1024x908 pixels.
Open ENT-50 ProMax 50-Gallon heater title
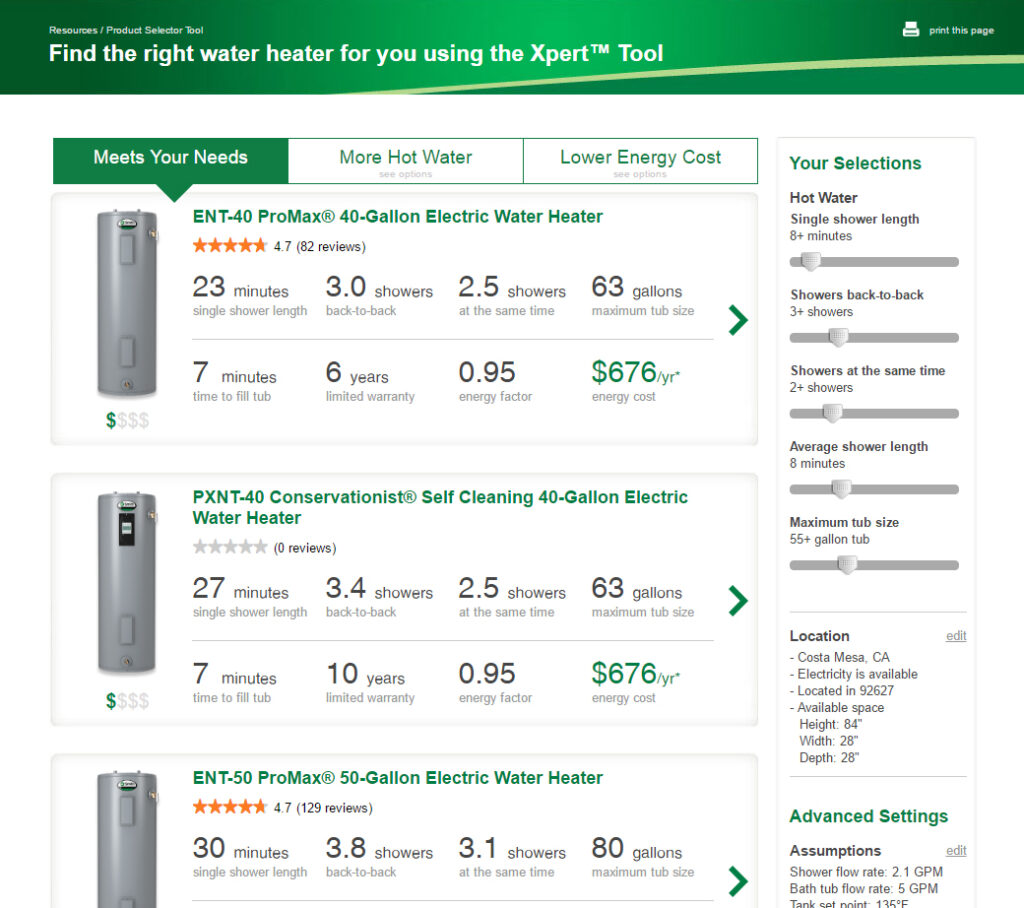click(397, 777)
